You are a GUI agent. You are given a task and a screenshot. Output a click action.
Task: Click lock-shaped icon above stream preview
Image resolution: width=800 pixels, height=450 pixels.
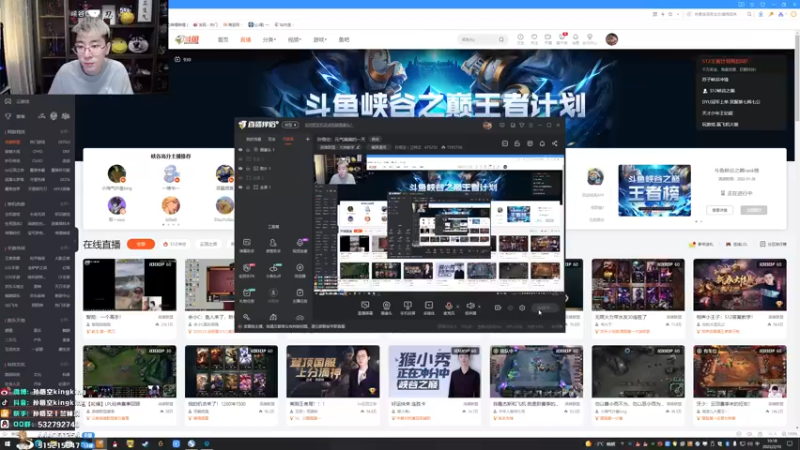(517, 144)
